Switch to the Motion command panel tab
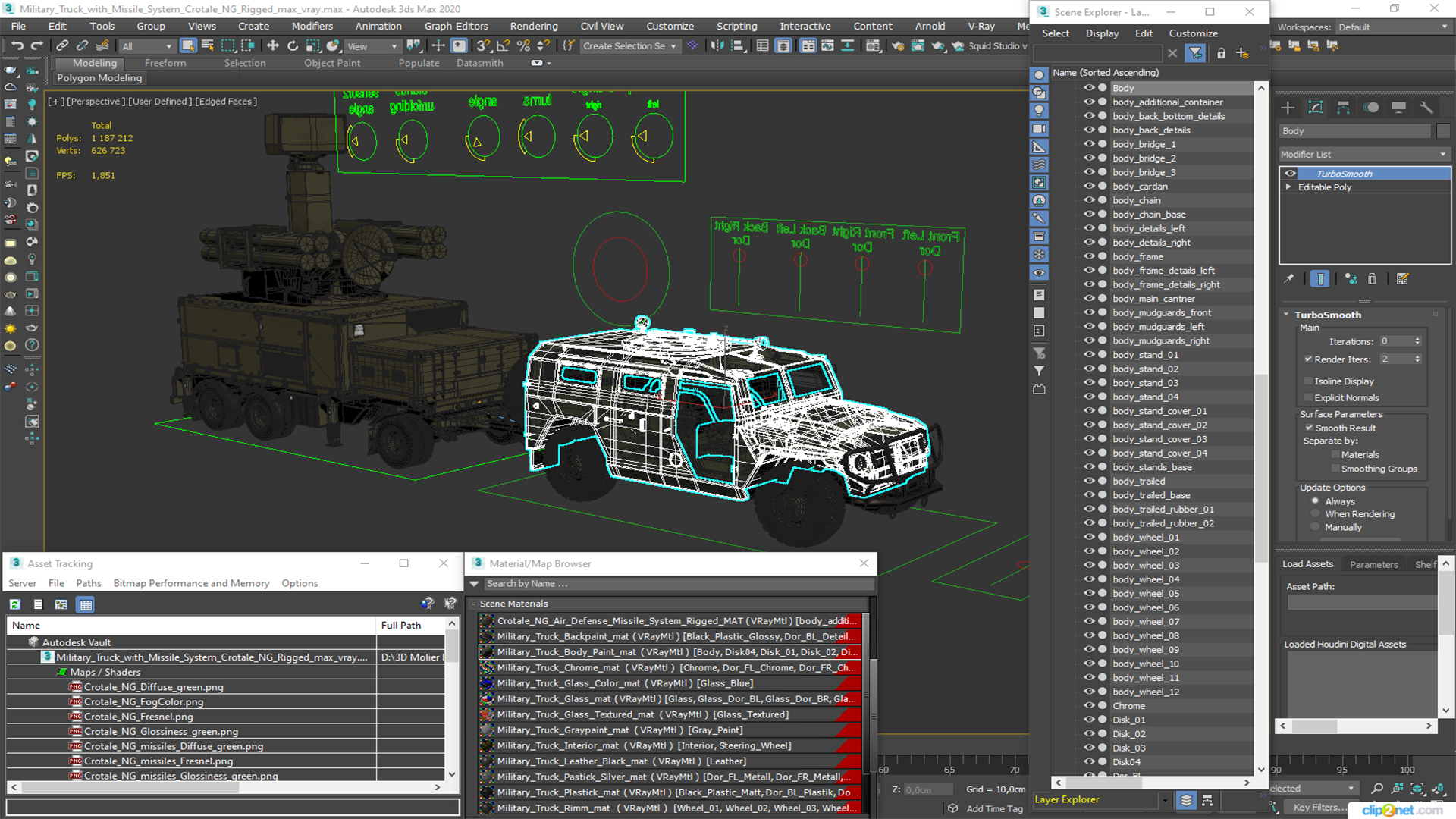 click(x=1371, y=108)
